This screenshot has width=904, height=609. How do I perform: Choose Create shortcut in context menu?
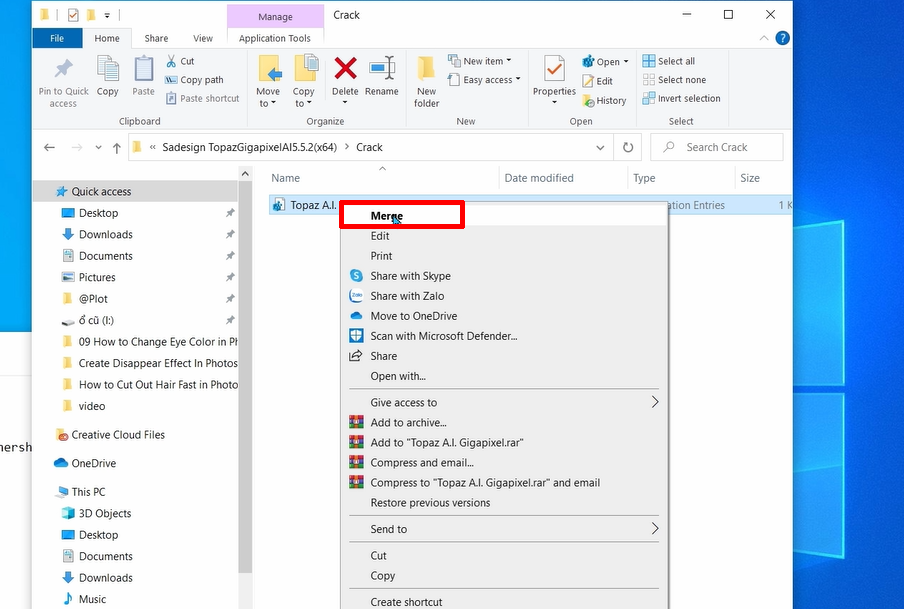[504, 601]
